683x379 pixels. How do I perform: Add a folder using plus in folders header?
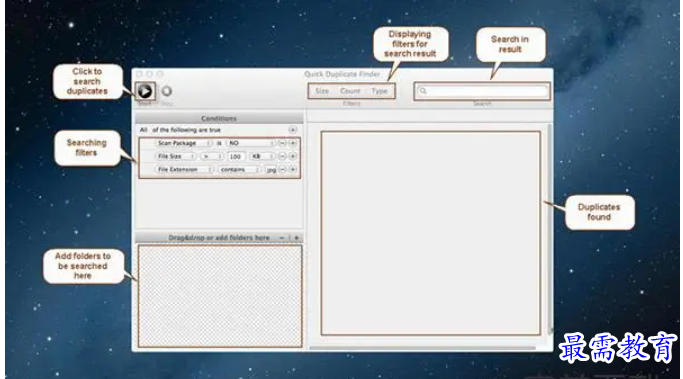click(x=297, y=238)
